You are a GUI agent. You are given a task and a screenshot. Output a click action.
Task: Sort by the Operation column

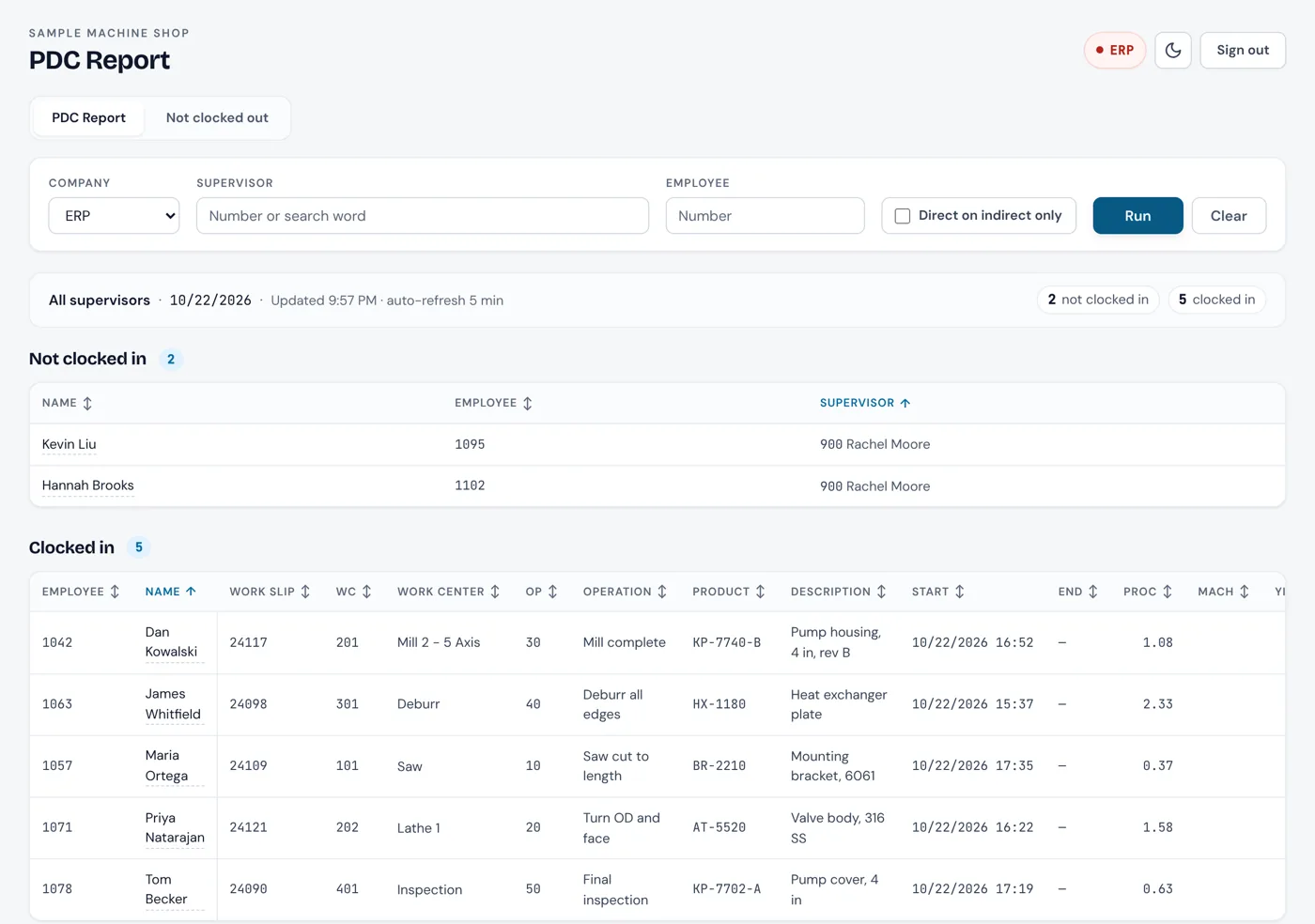625,592
